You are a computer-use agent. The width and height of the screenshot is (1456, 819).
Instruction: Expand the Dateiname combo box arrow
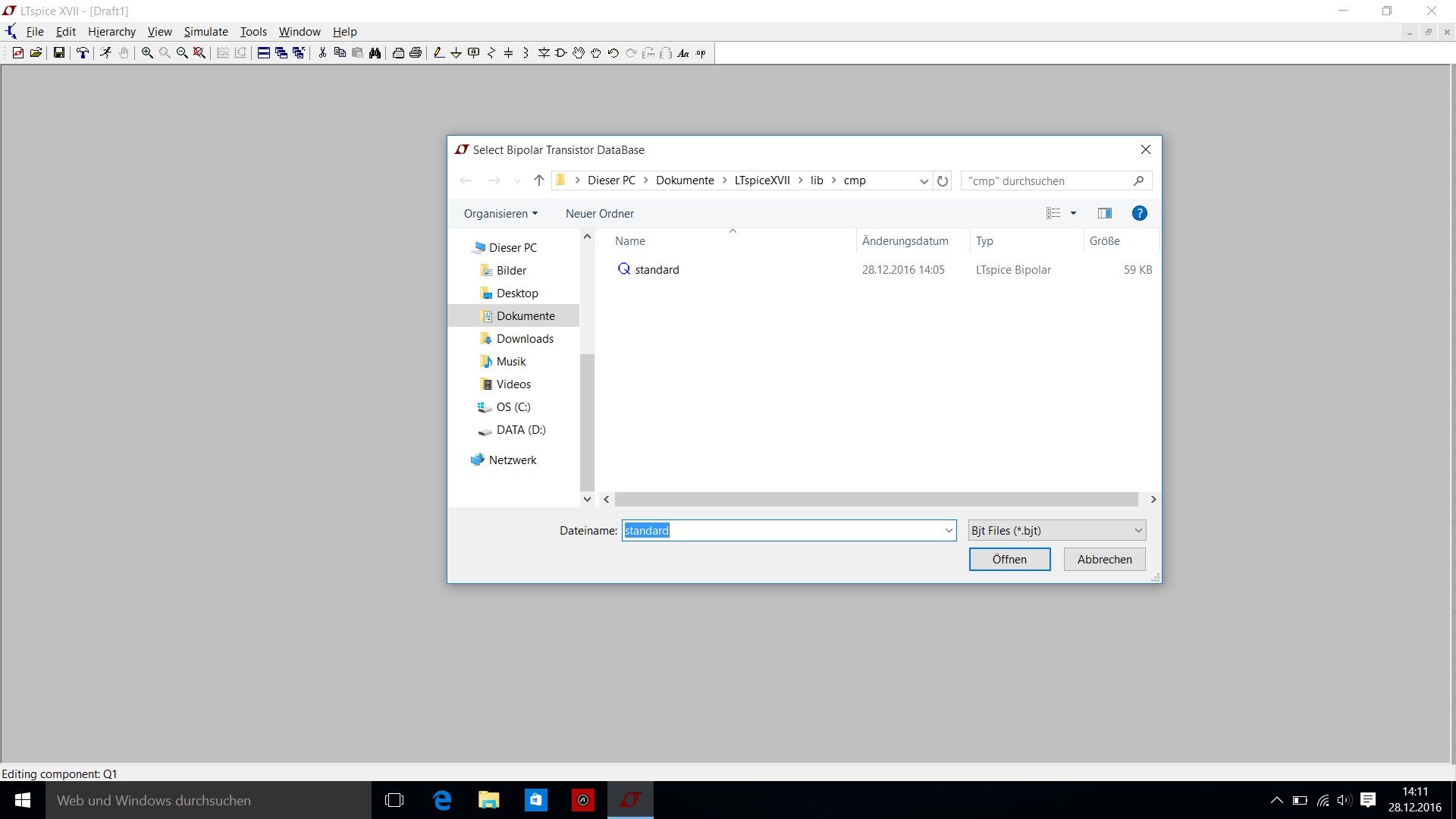[949, 531]
